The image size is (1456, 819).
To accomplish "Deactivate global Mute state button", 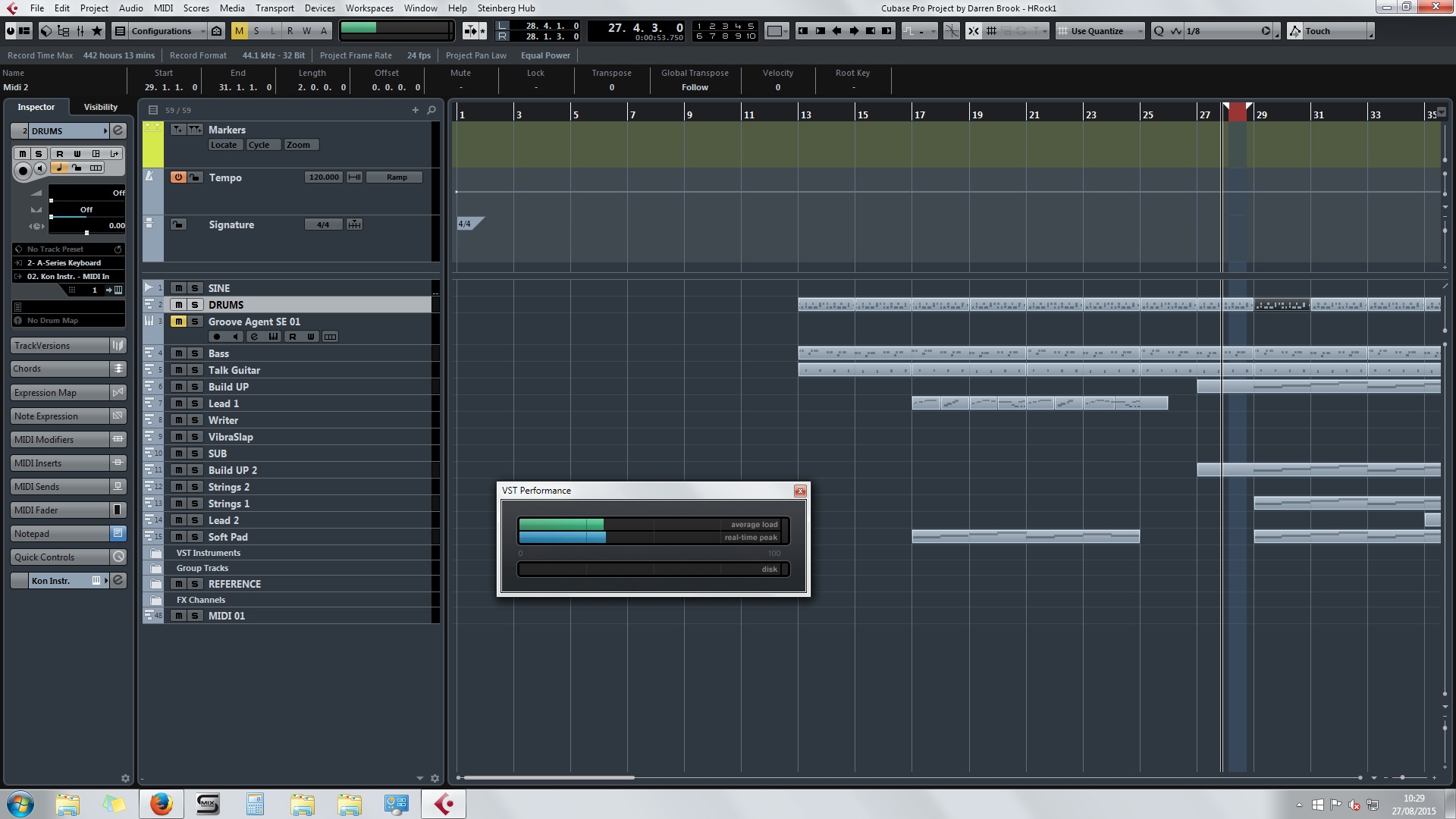I will click(240, 31).
